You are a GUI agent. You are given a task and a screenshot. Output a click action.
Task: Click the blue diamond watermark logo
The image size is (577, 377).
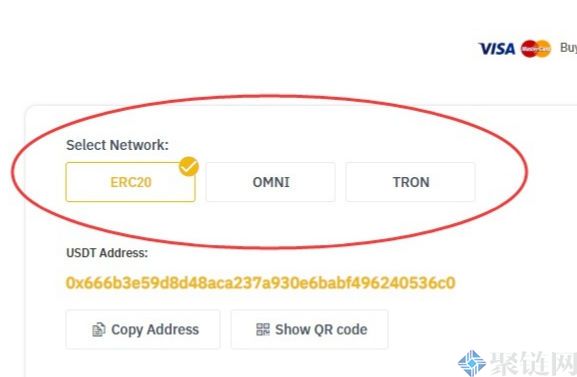(x=472, y=363)
